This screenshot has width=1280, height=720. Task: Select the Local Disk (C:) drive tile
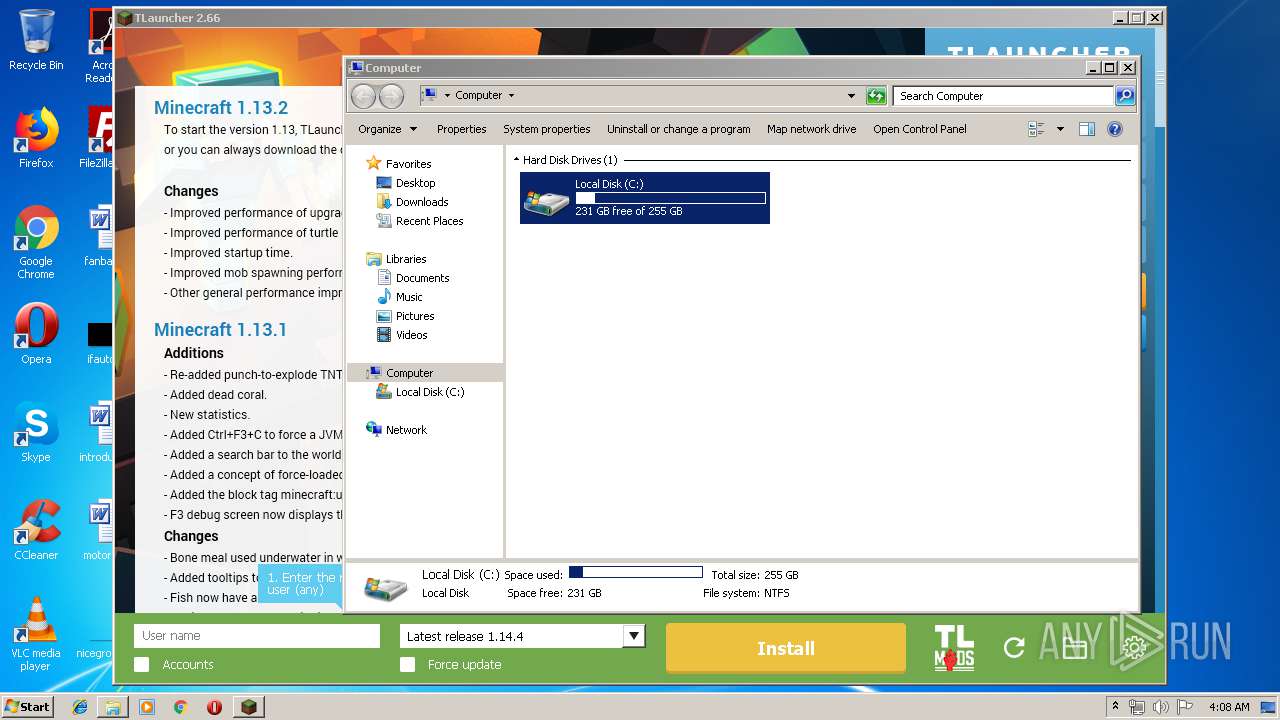coord(645,198)
